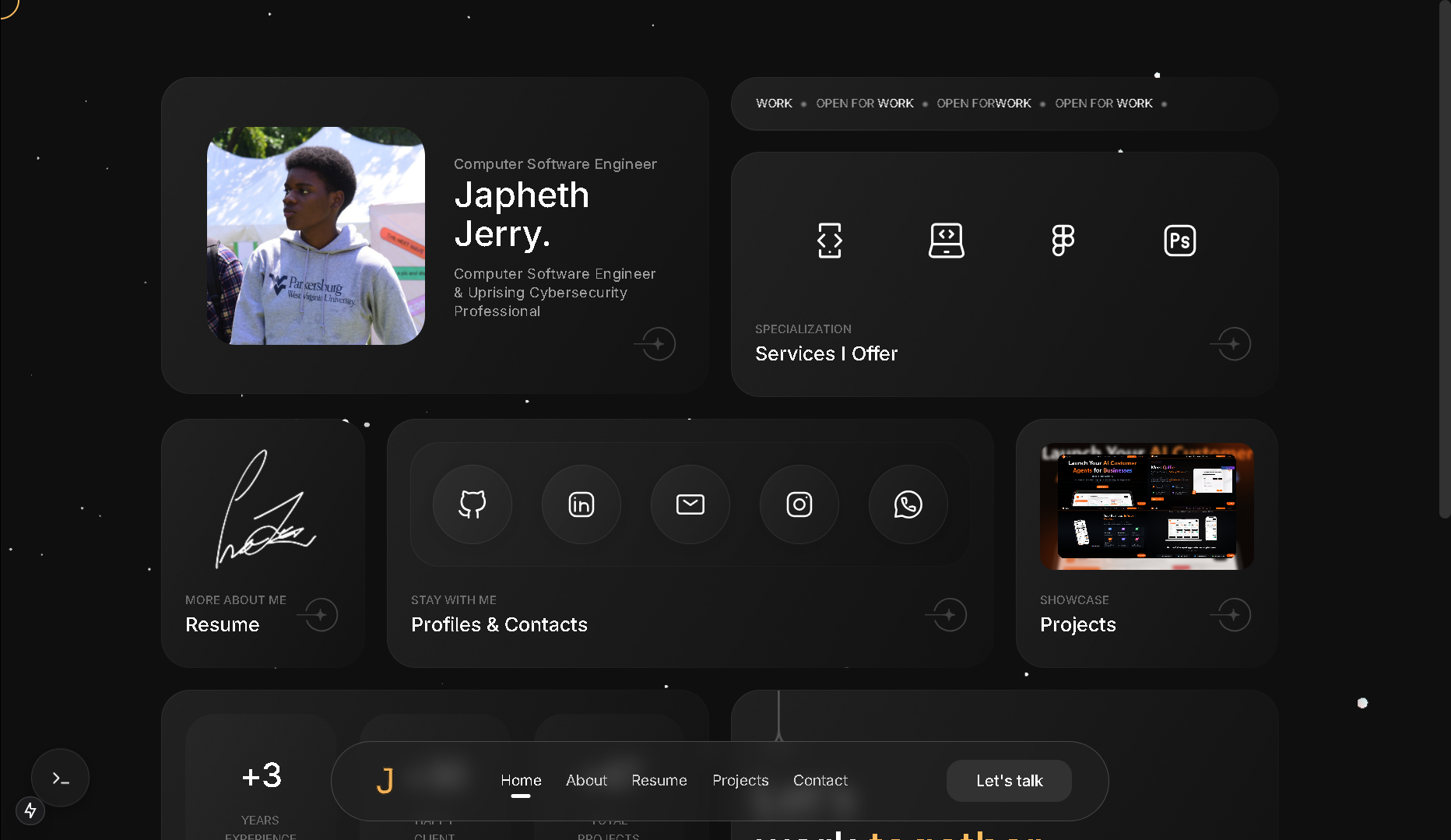Expand the Resume card arrow
The image size is (1451, 840).
(321, 615)
